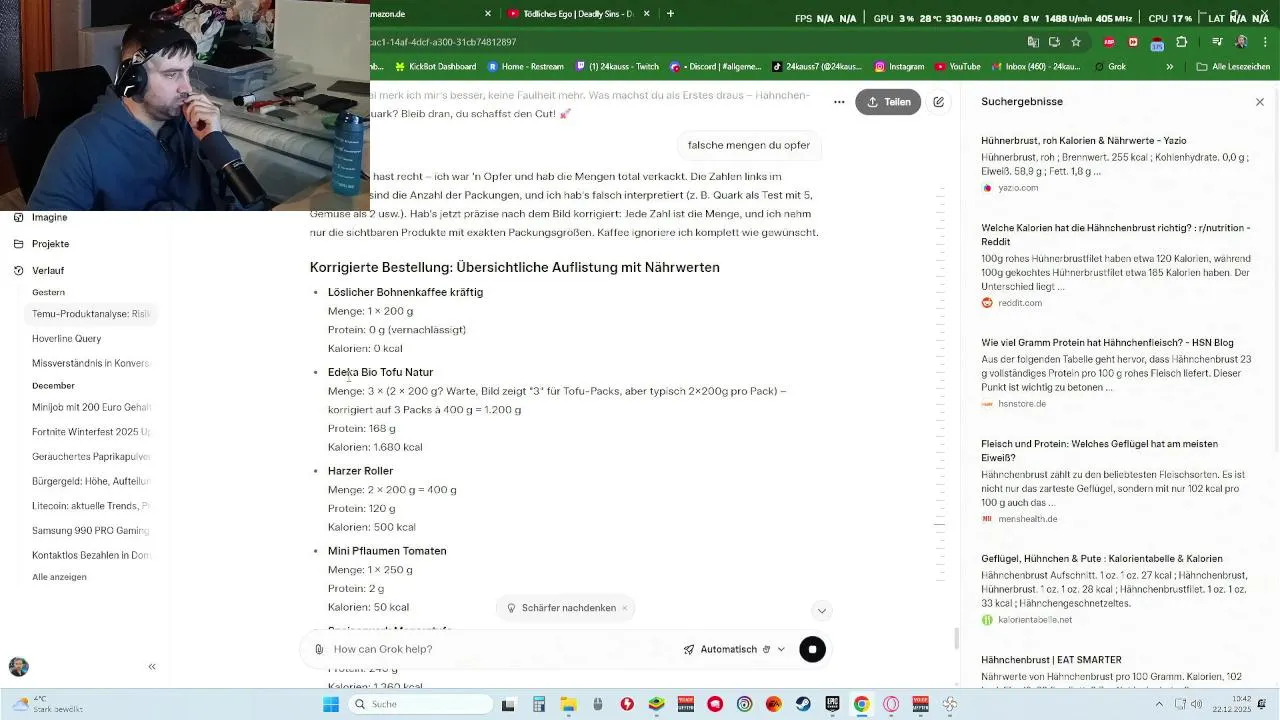This screenshot has height=720, width=1280.
Task: Open the Minijob mit 200 Euro chat
Action: coord(90,407)
